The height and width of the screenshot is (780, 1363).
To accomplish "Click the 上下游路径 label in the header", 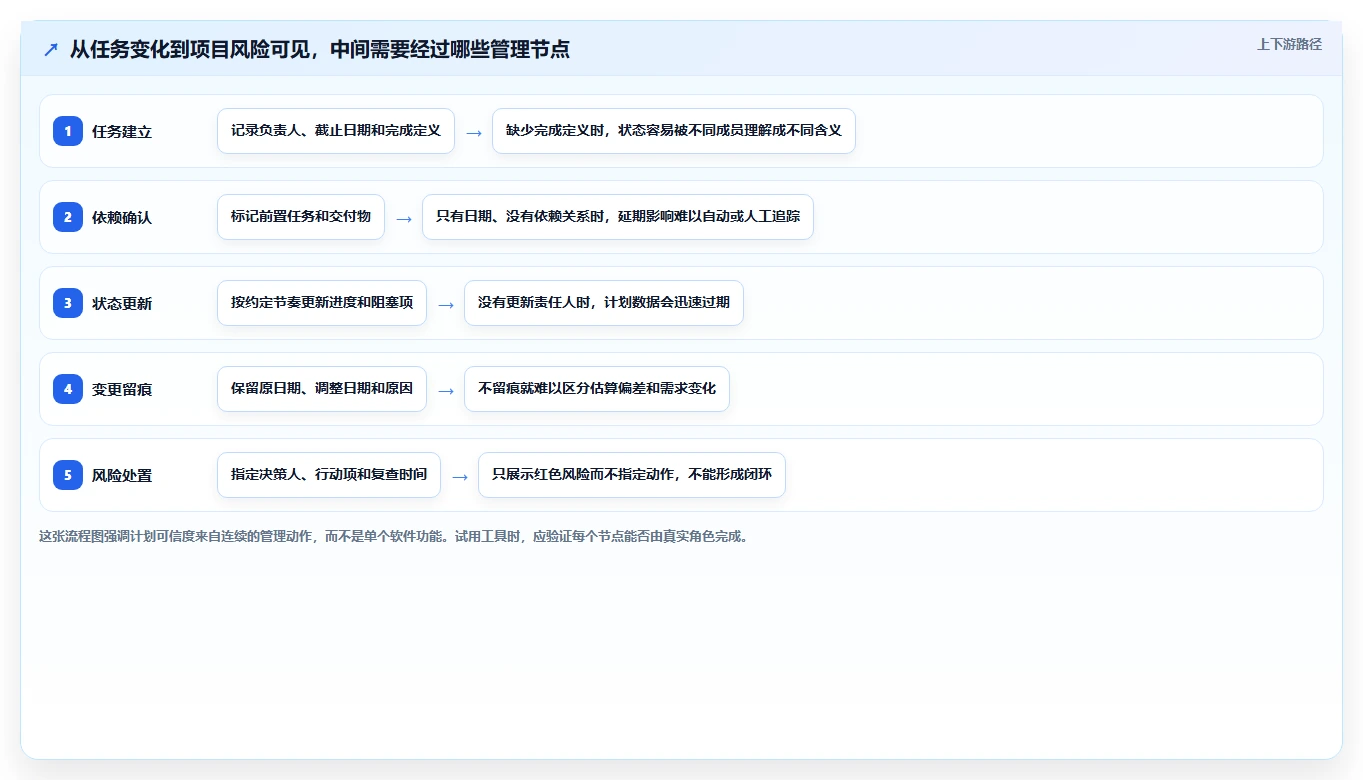I will click(1289, 44).
